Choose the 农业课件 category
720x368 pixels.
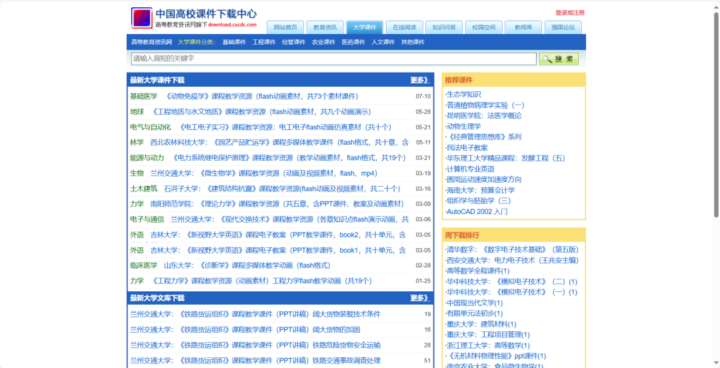click(323, 42)
